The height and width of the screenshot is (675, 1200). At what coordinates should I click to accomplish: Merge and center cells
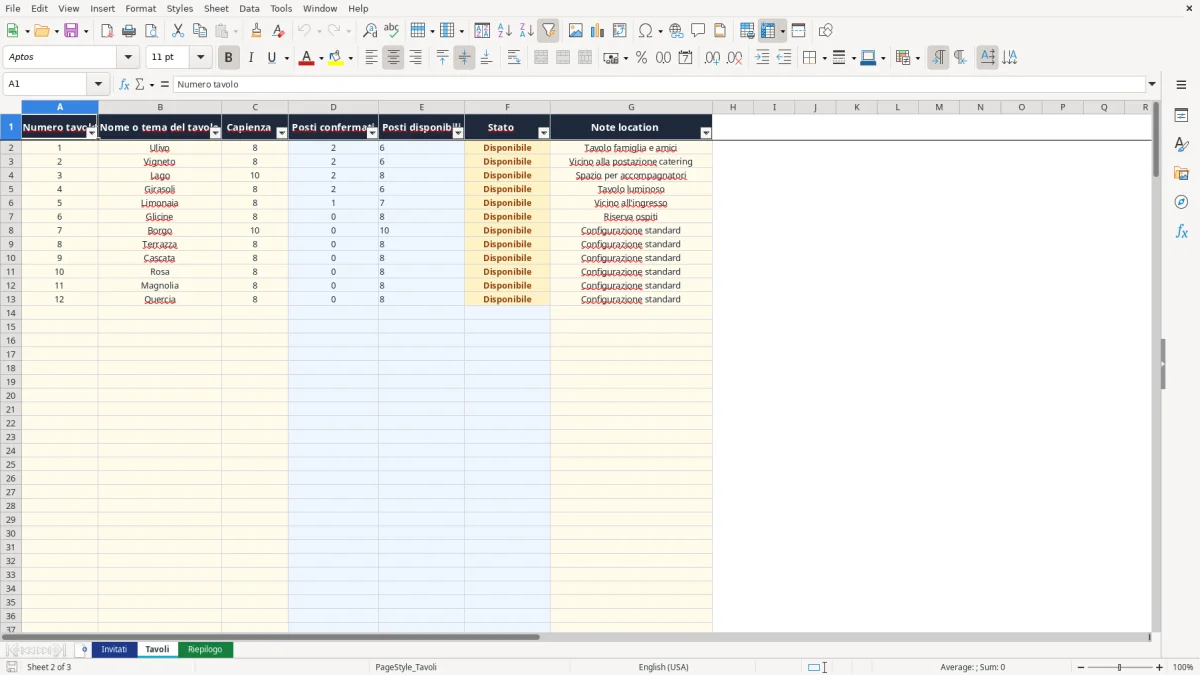click(x=541, y=58)
